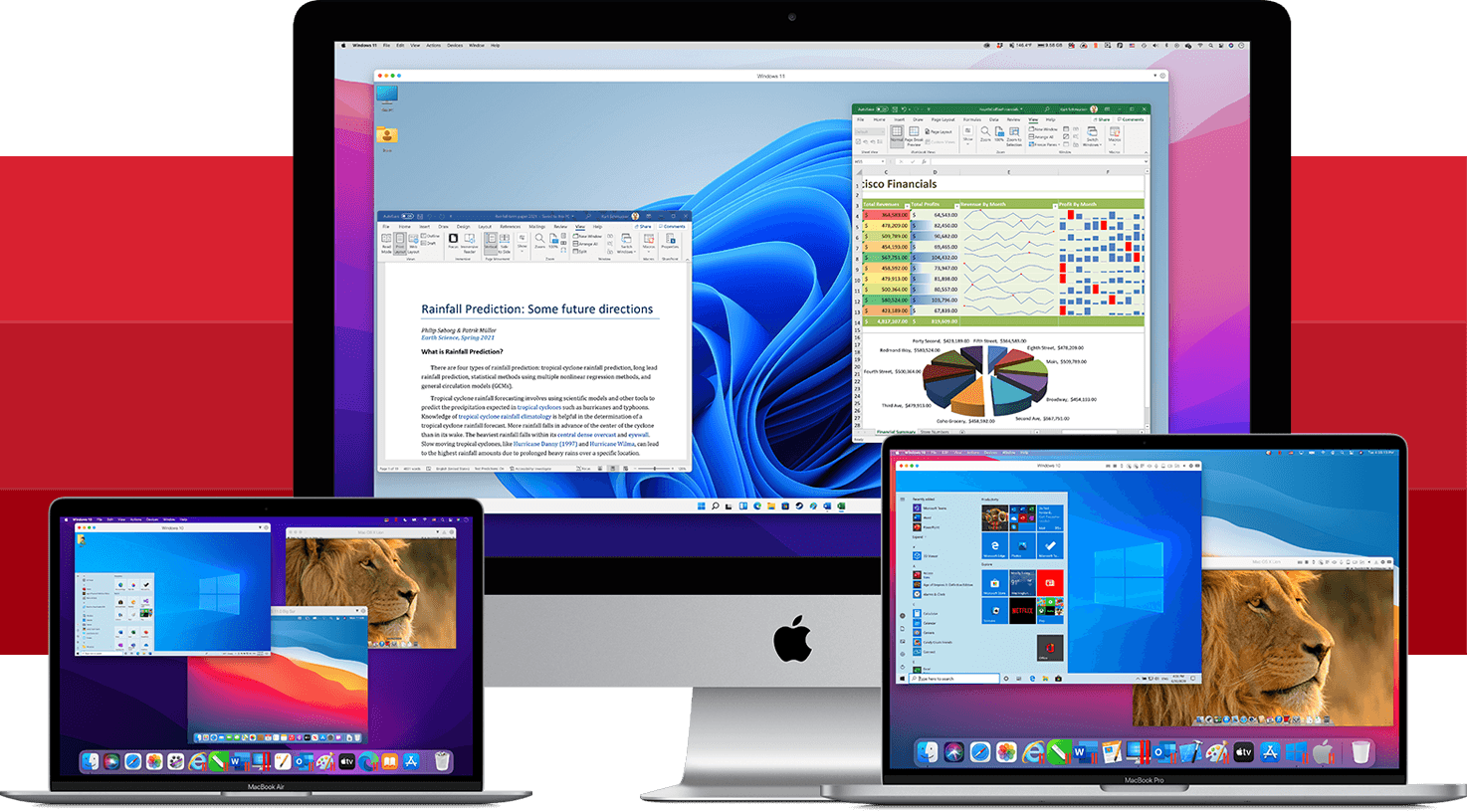Screen dimensions: 1467x812
Task: Choose Side to Side page movement in Word
Action: coord(505,244)
